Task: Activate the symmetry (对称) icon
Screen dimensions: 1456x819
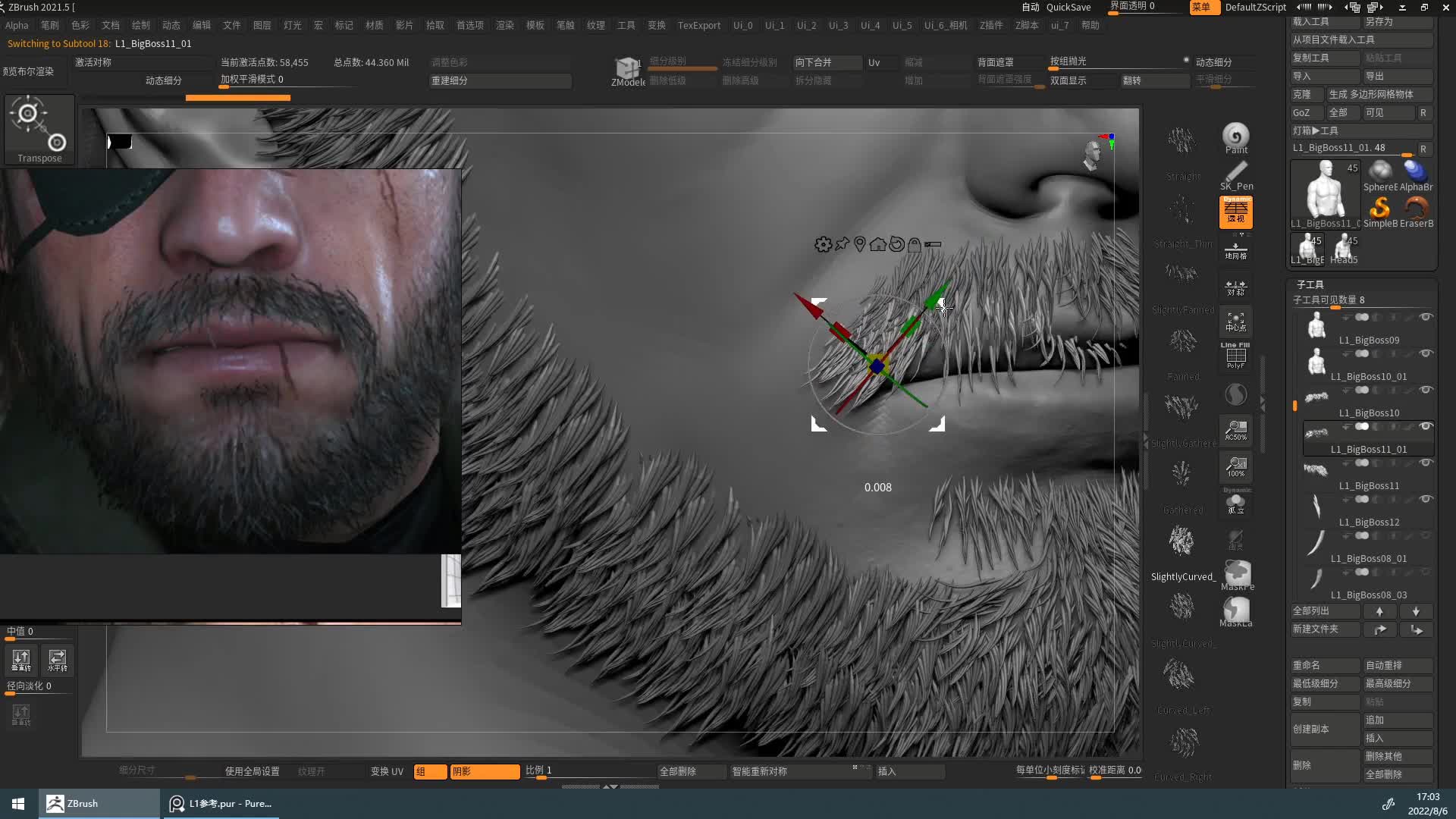Action: 1235,287
